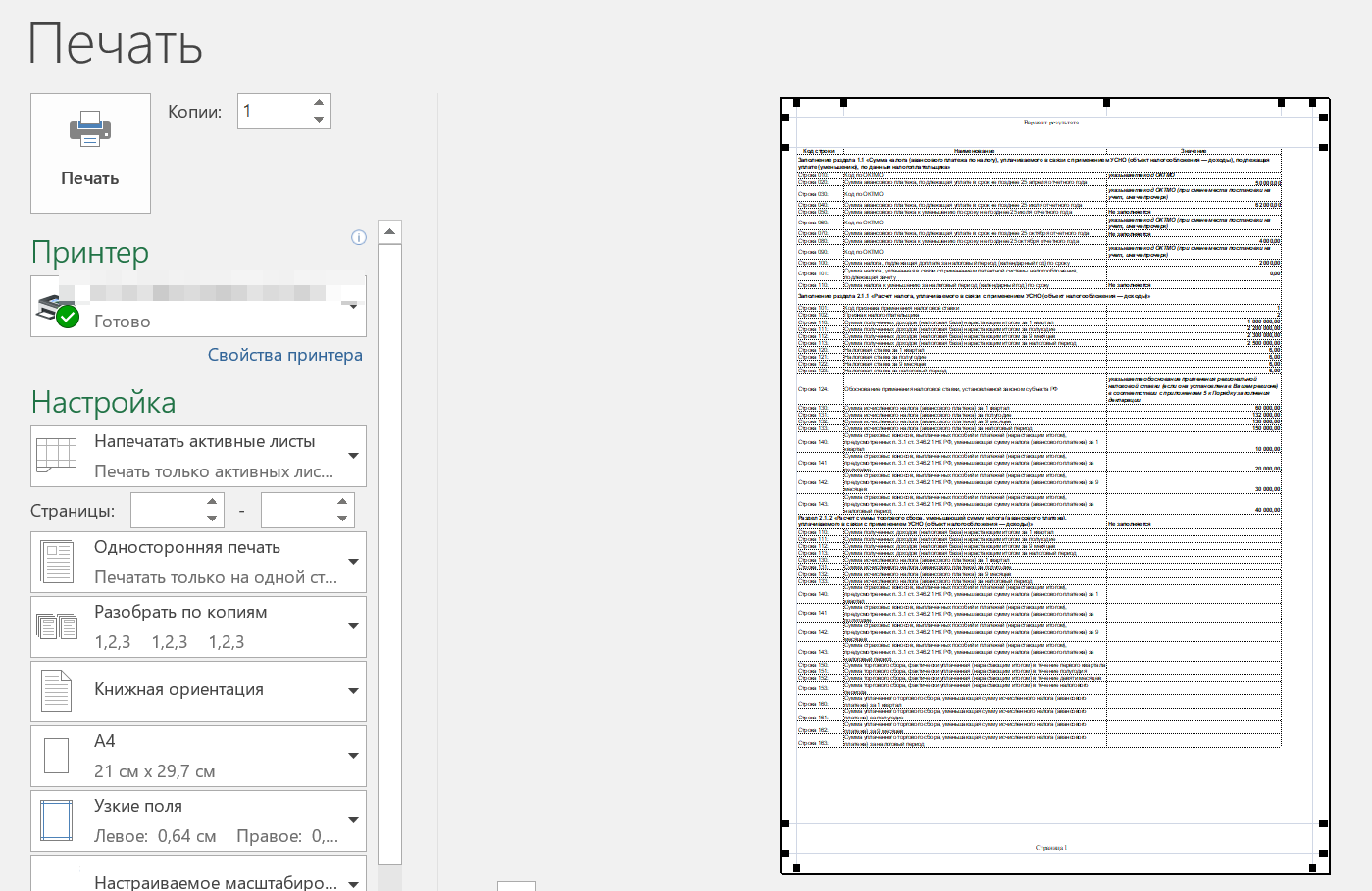Click the Готово printer status text
Image resolution: width=1372 pixels, height=891 pixels.
click(x=123, y=322)
